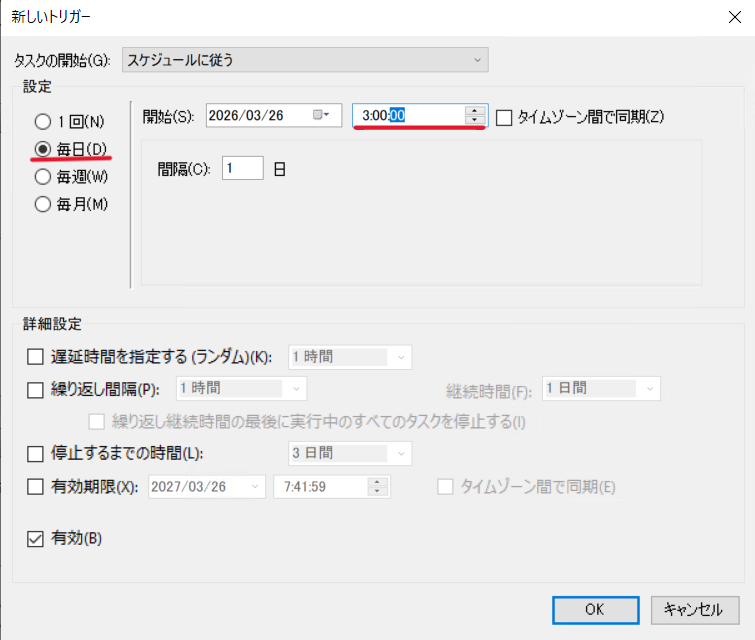Select the 毎日 radio button
Screen dimensions: 755x640
click(x=42, y=149)
